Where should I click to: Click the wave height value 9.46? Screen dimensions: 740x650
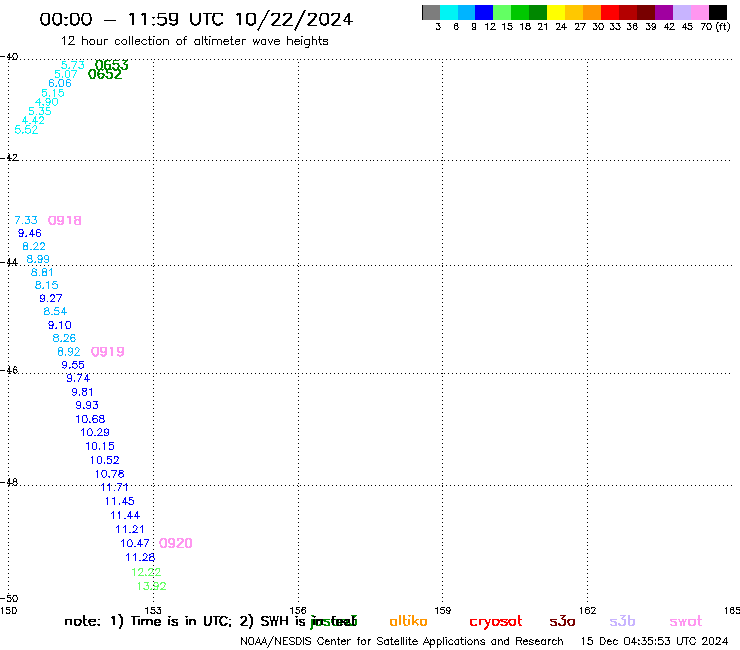30,233
